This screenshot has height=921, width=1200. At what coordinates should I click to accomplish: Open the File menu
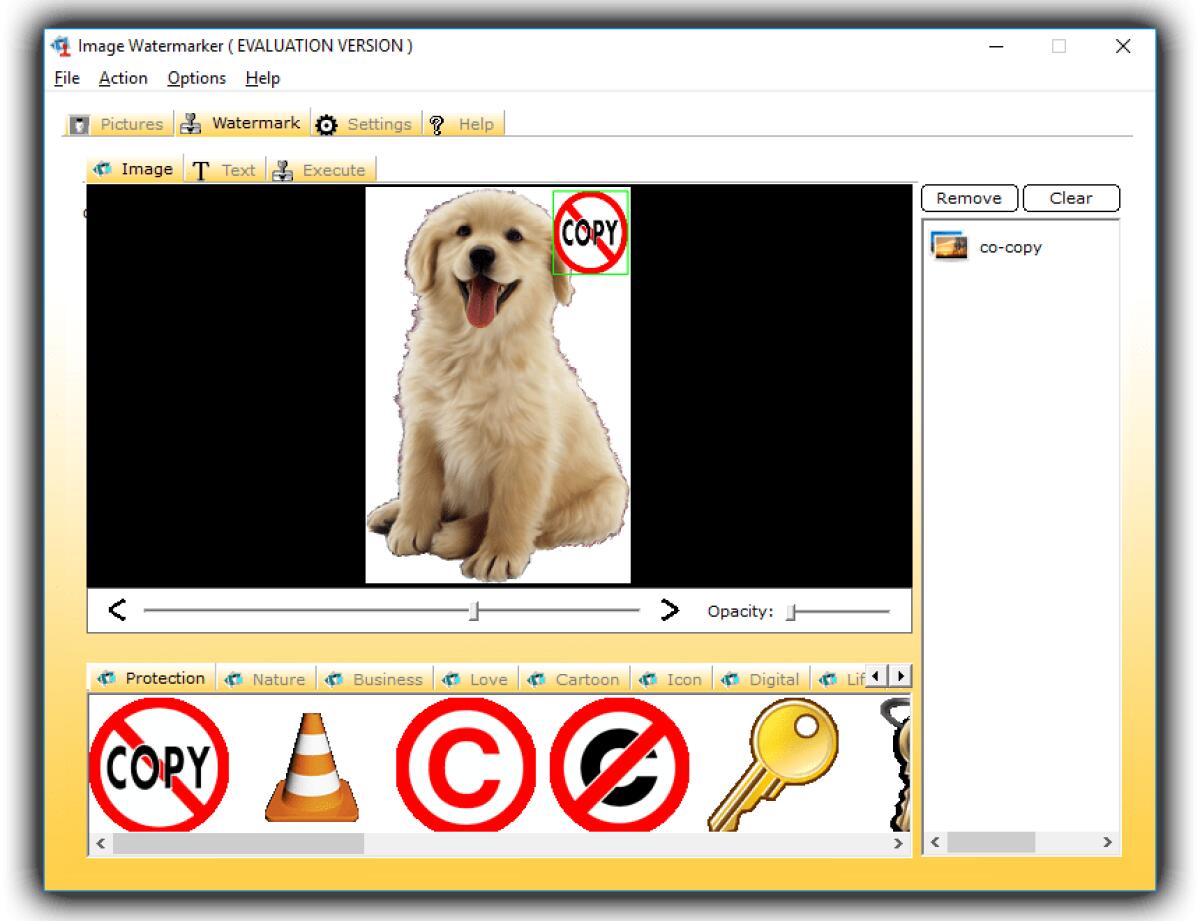(65, 78)
